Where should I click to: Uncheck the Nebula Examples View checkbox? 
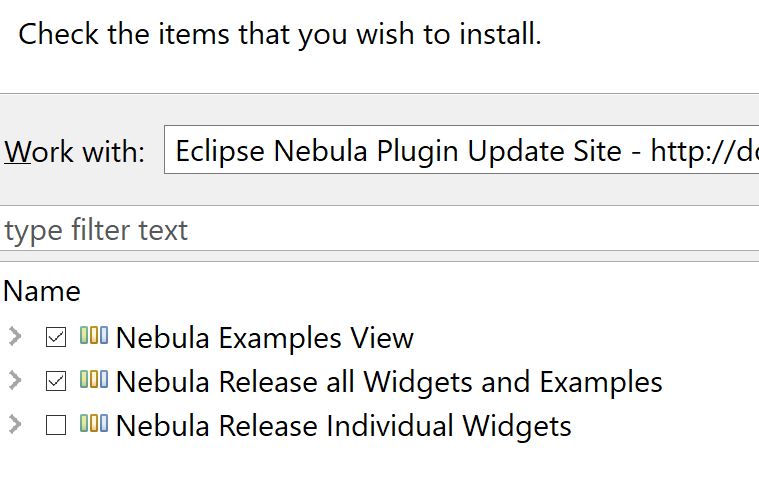56,337
